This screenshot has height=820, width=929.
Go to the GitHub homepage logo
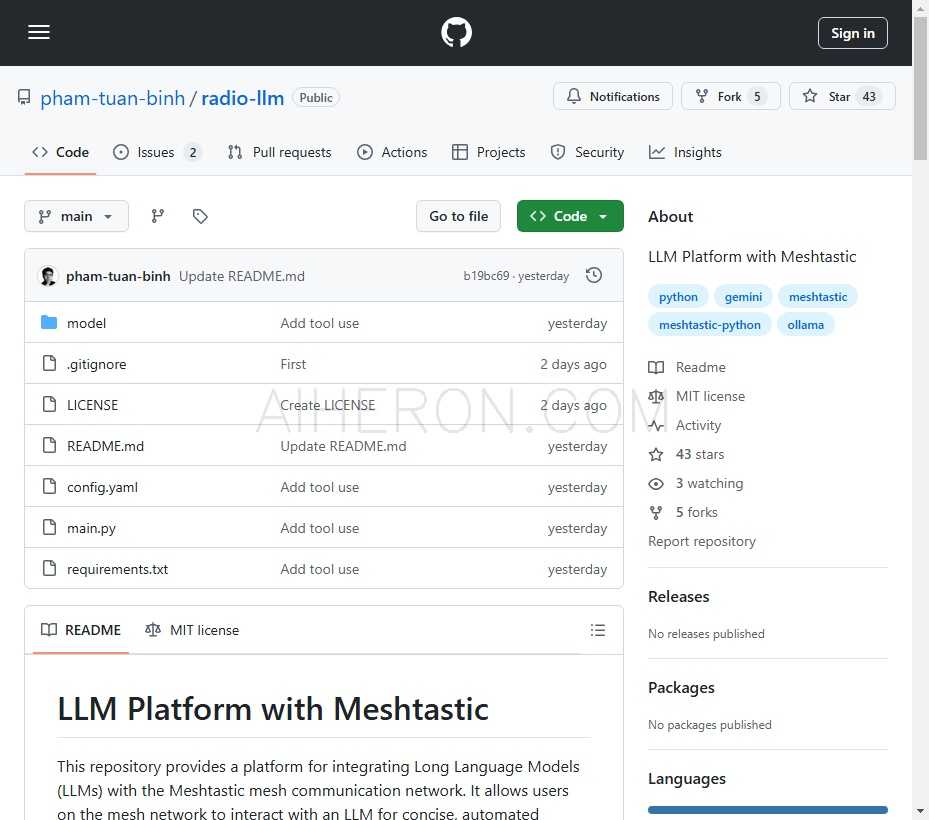pos(456,33)
